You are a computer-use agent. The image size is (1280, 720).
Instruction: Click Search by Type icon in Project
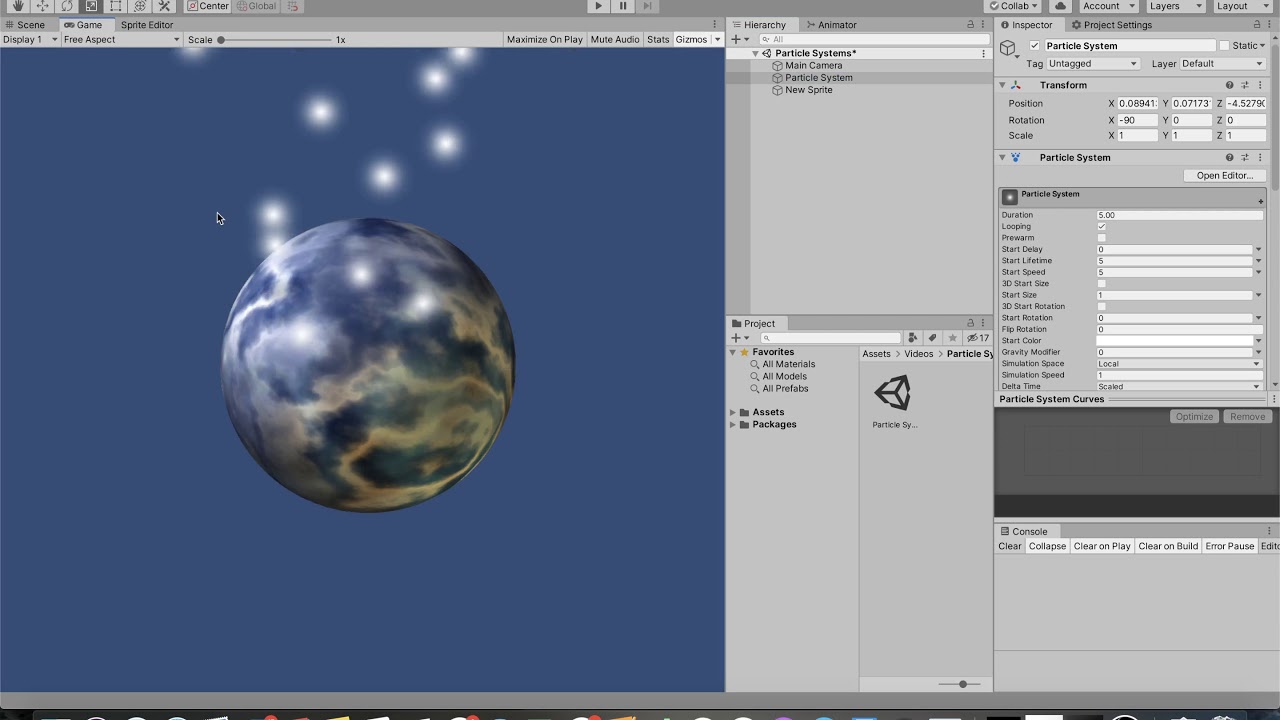click(x=912, y=338)
